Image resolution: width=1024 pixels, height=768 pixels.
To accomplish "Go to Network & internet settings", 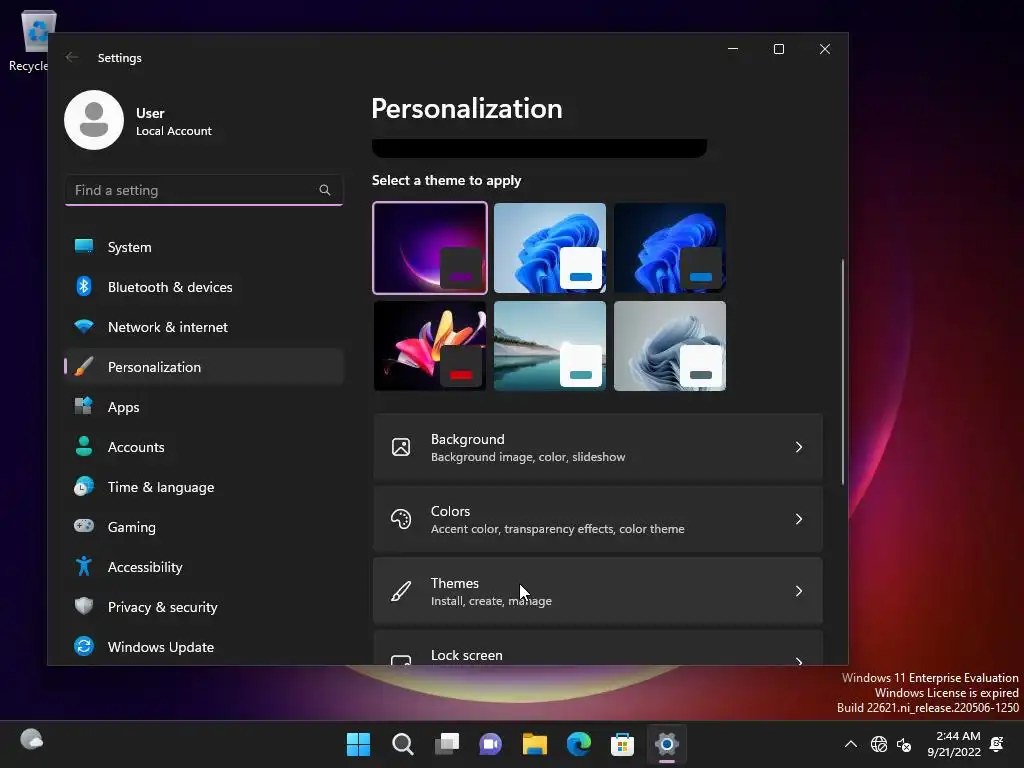I will tap(204, 327).
